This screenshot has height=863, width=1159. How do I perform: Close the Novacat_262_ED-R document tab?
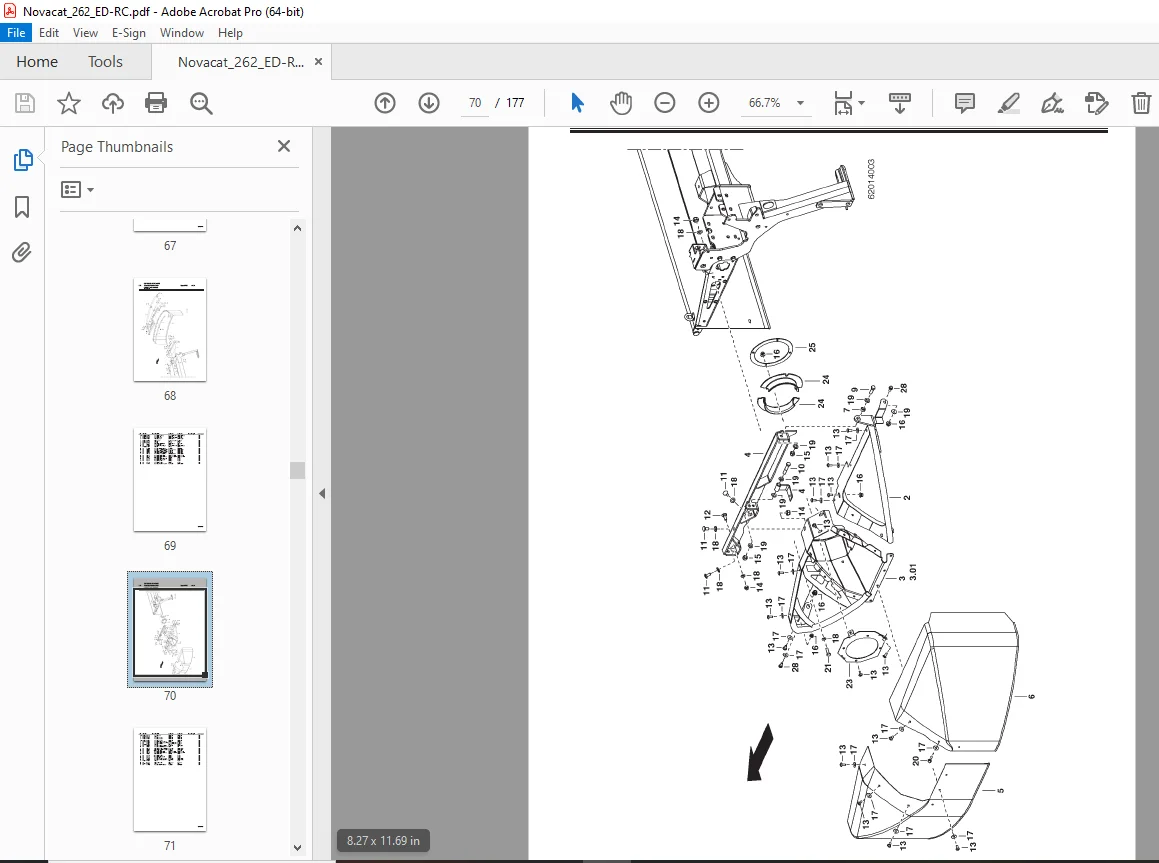[319, 62]
